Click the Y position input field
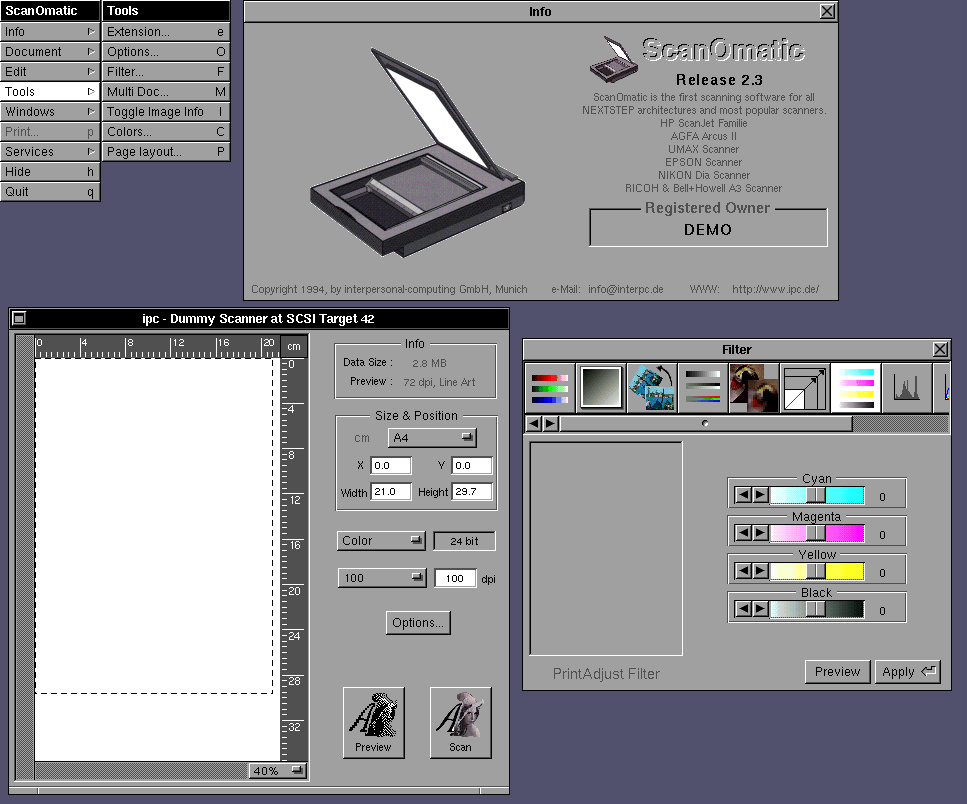 [x=472, y=466]
